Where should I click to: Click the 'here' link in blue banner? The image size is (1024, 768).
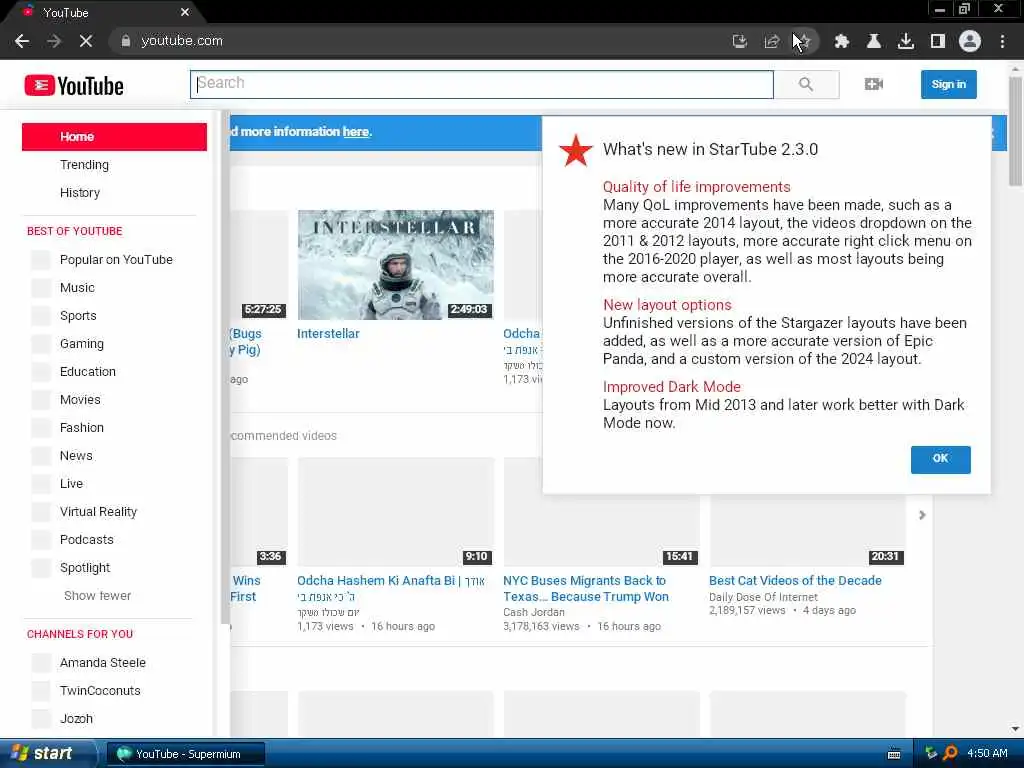pos(356,132)
